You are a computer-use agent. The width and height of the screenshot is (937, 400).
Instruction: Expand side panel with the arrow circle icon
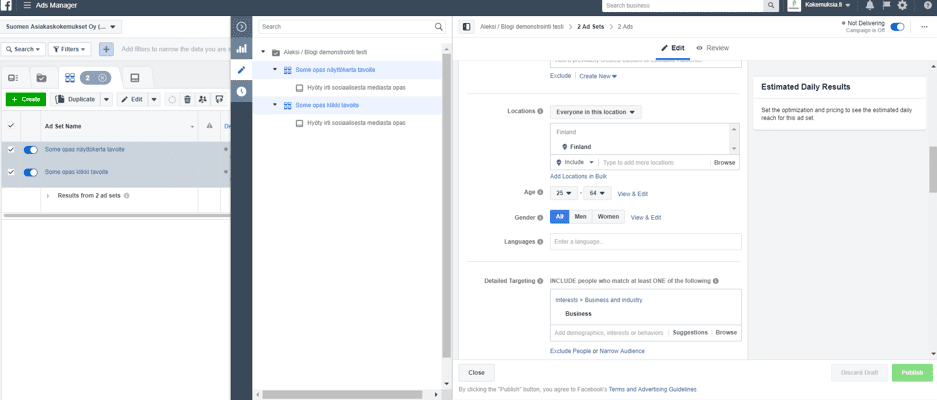[x=241, y=27]
